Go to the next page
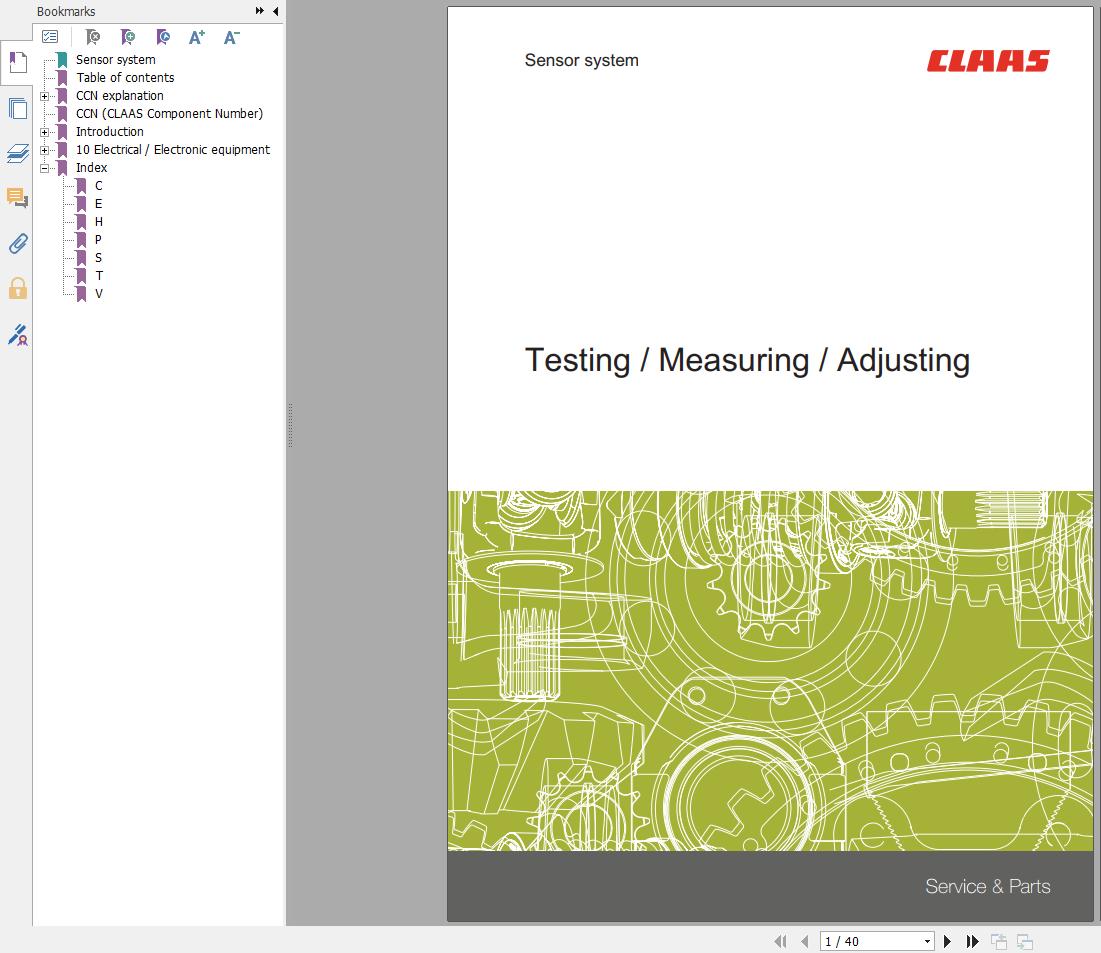 (948, 941)
